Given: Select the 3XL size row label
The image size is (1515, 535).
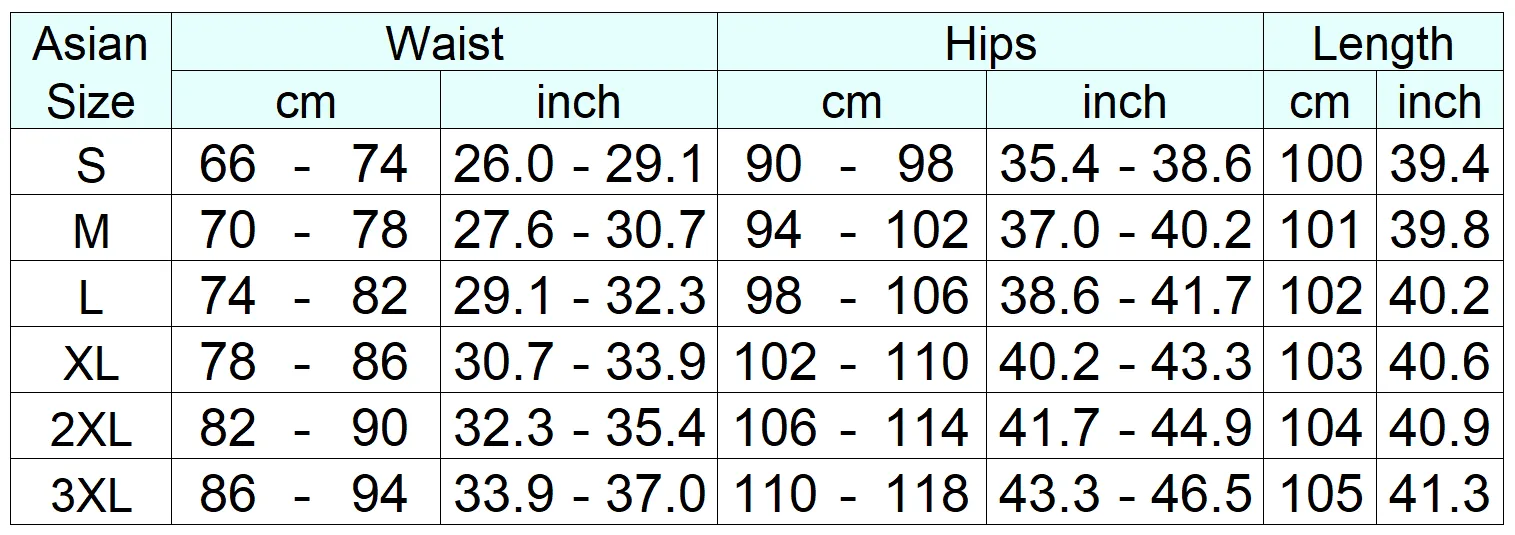Looking at the screenshot, I should [91, 493].
